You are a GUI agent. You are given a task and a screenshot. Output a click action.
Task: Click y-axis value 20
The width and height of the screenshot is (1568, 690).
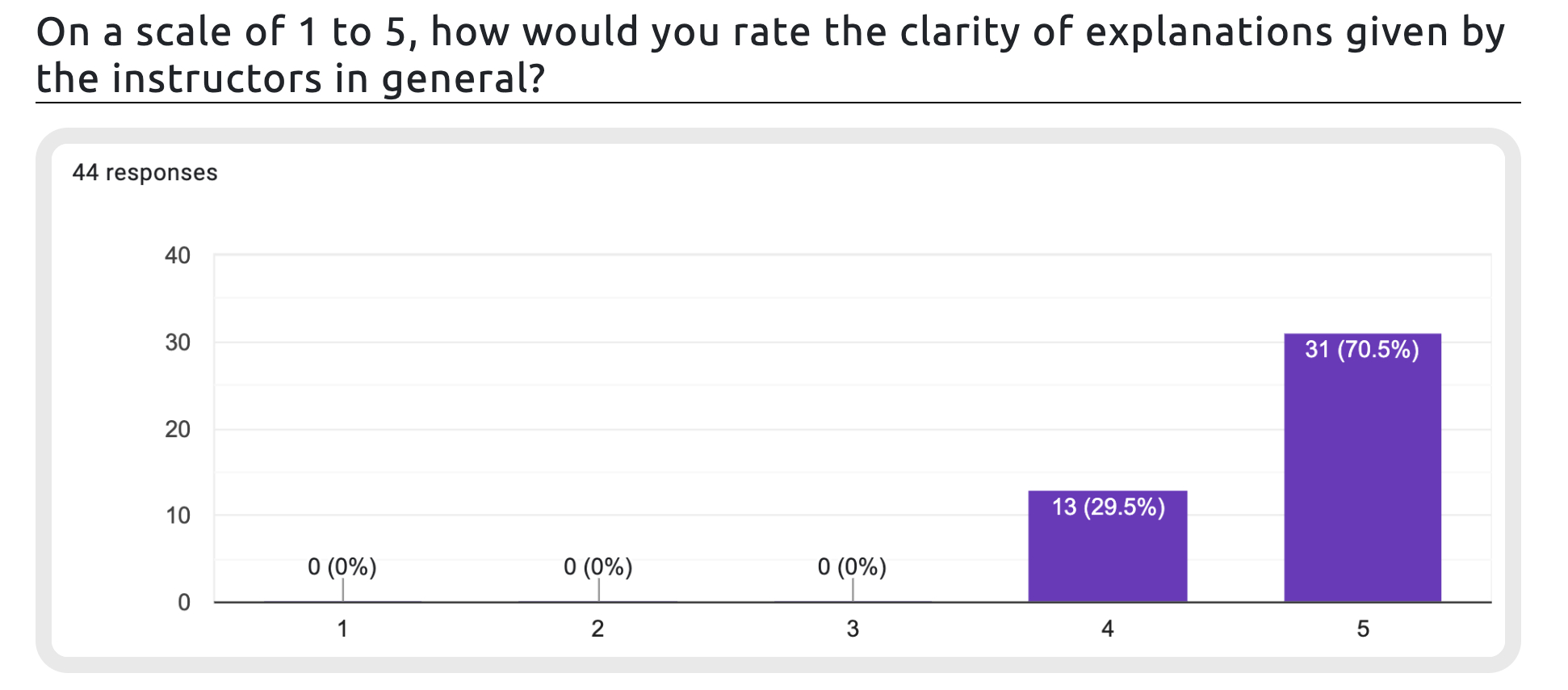point(178,429)
